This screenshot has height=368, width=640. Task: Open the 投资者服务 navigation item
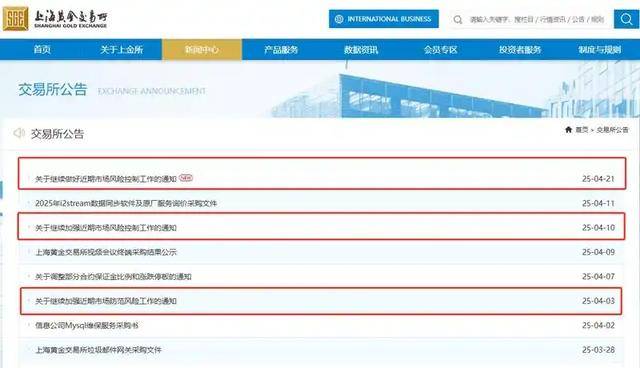click(520, 50)
